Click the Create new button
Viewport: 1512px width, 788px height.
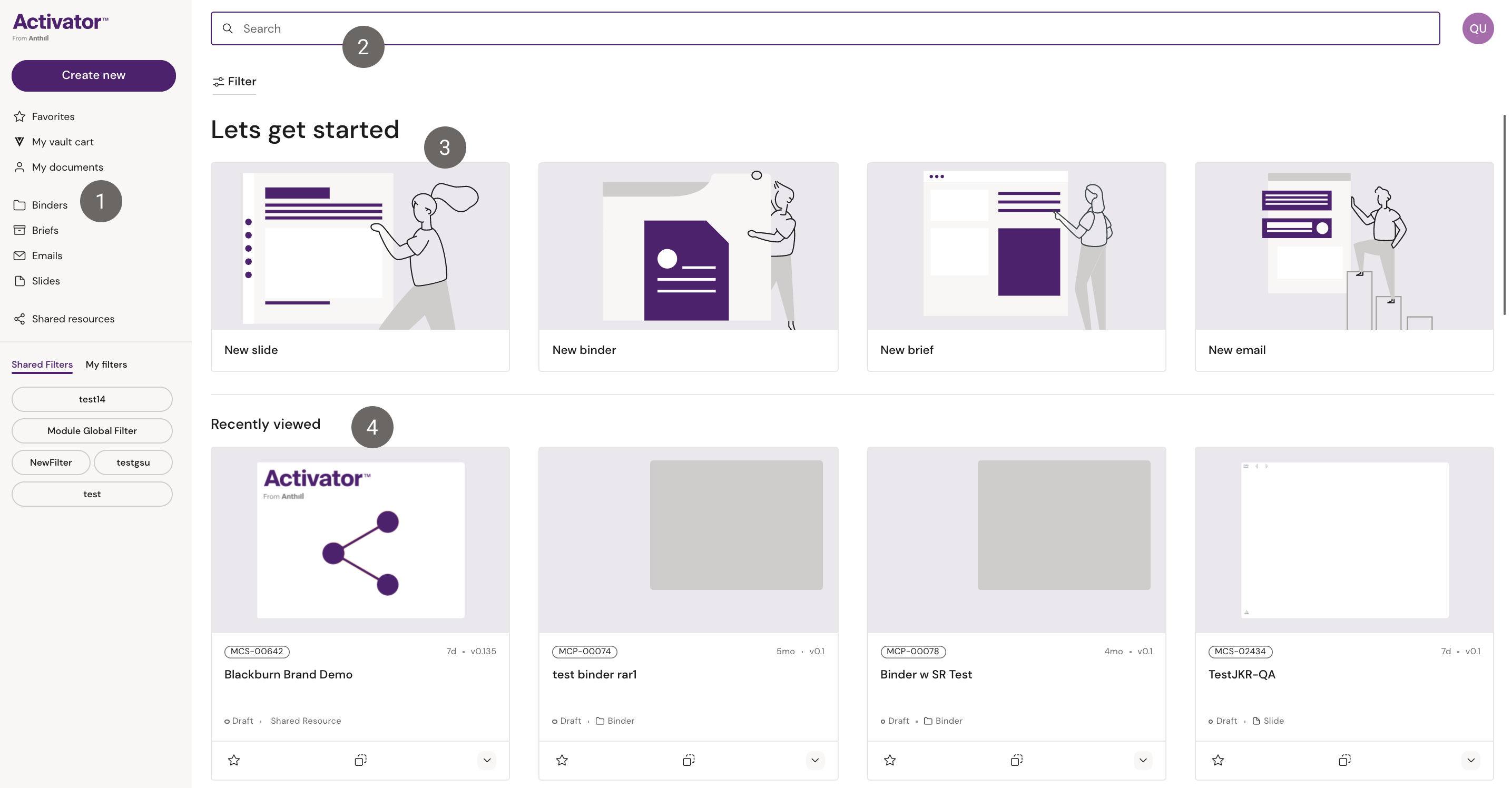[x=93, y=75]
